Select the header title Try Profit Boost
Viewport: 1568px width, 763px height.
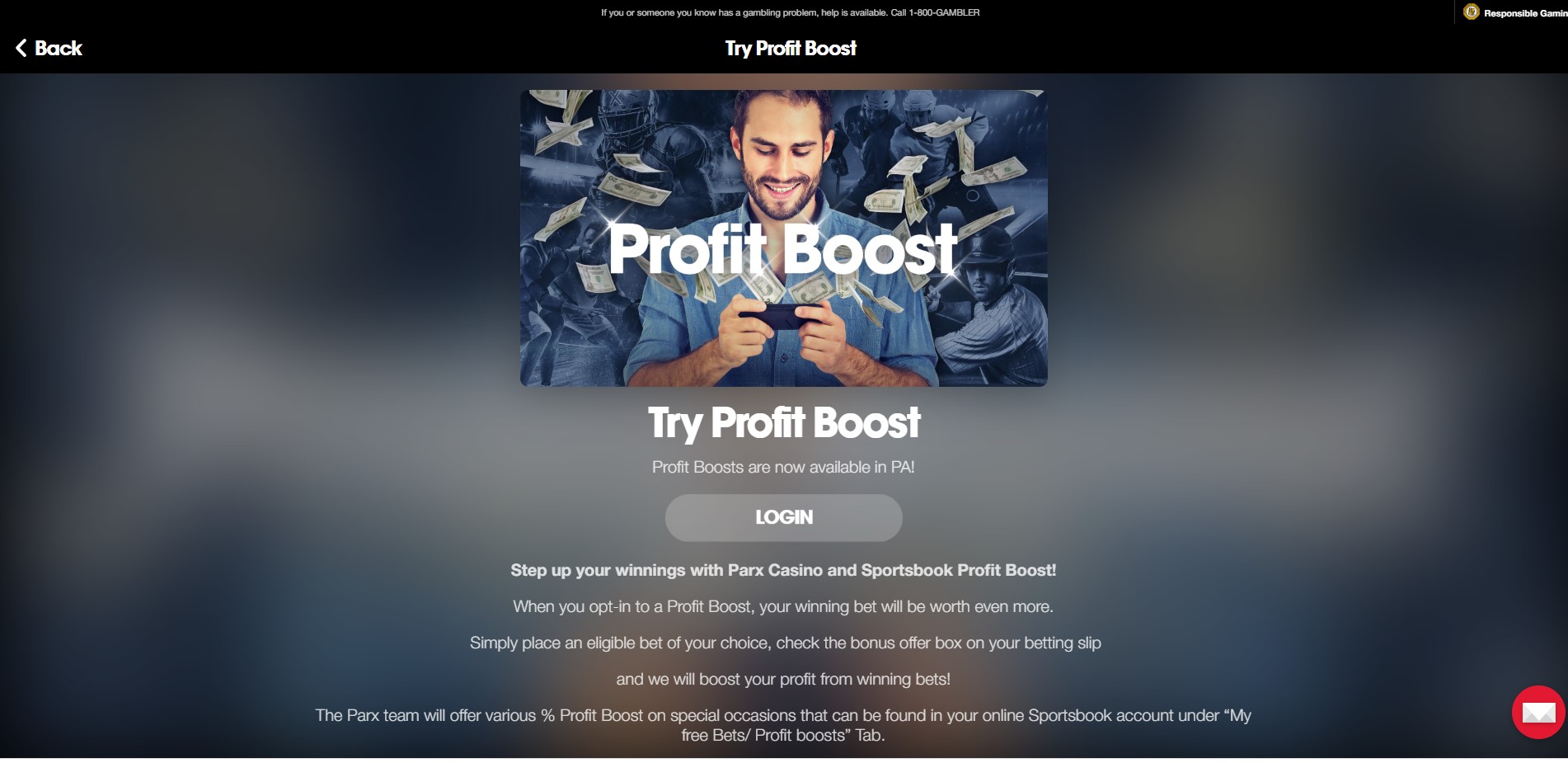pyautogui.click(x=791, y=49)
